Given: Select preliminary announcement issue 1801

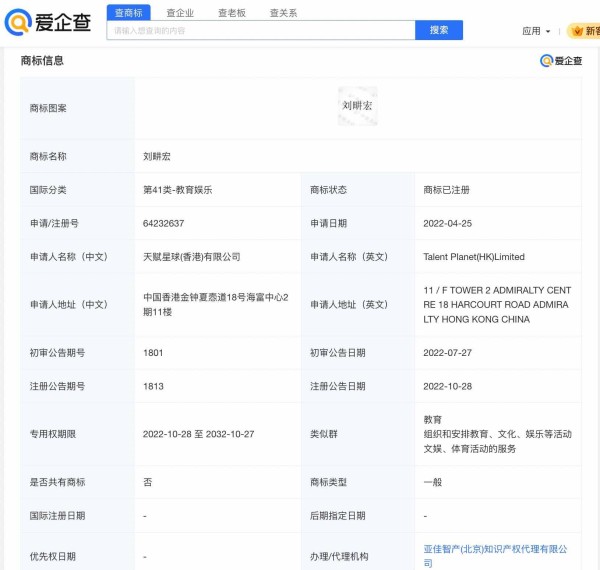Looking at the screenshot, I should tap(153, 353).
